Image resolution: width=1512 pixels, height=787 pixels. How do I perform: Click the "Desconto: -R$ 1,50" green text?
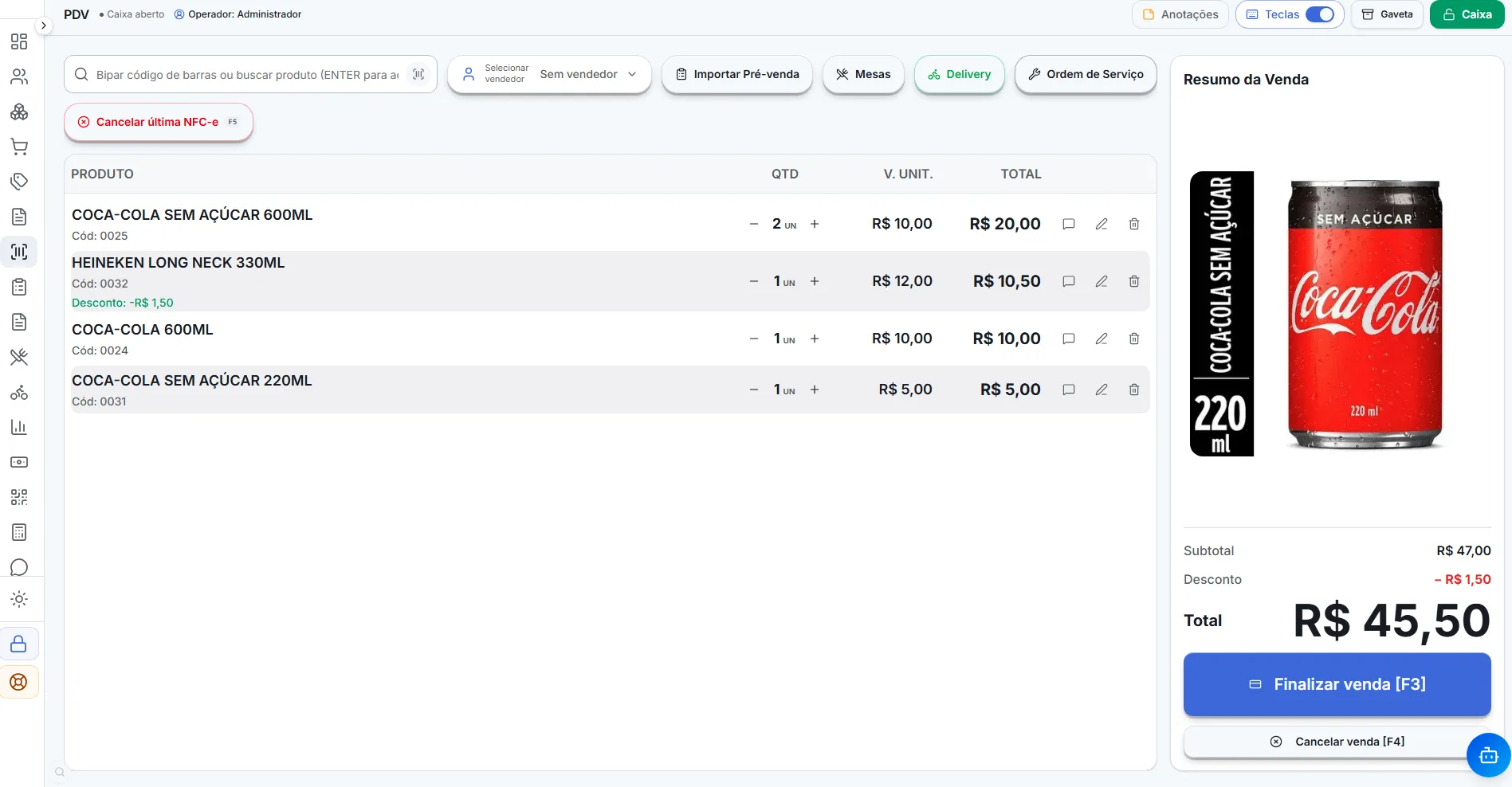[123, 303]
